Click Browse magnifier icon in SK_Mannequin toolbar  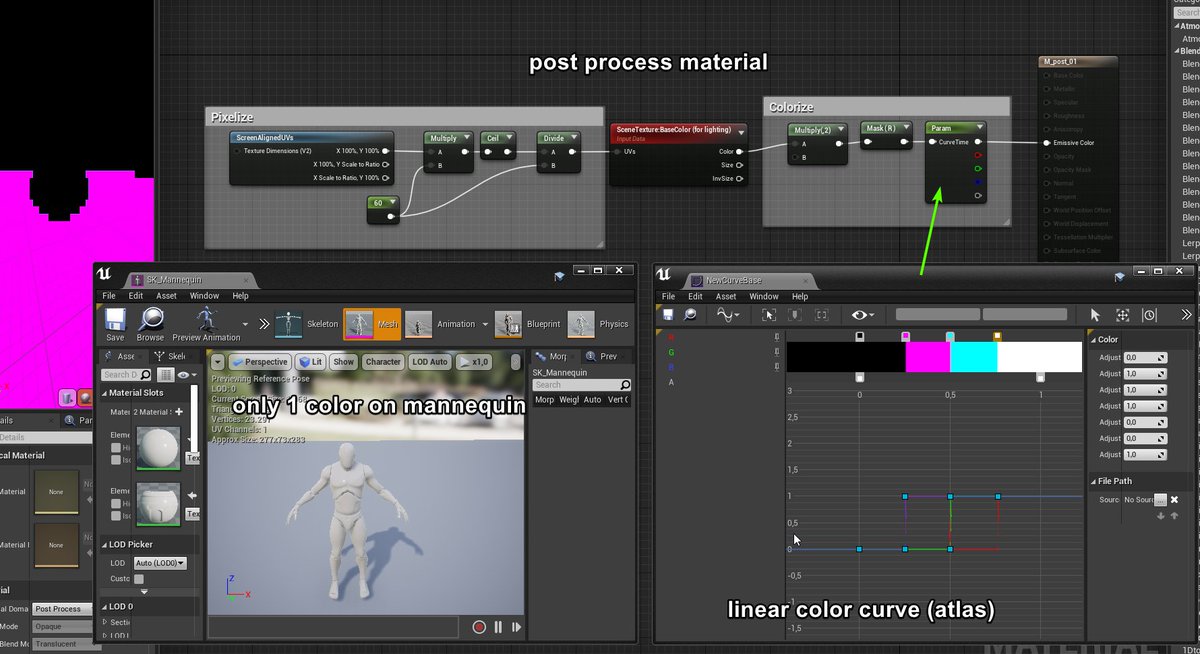[150, 319]
